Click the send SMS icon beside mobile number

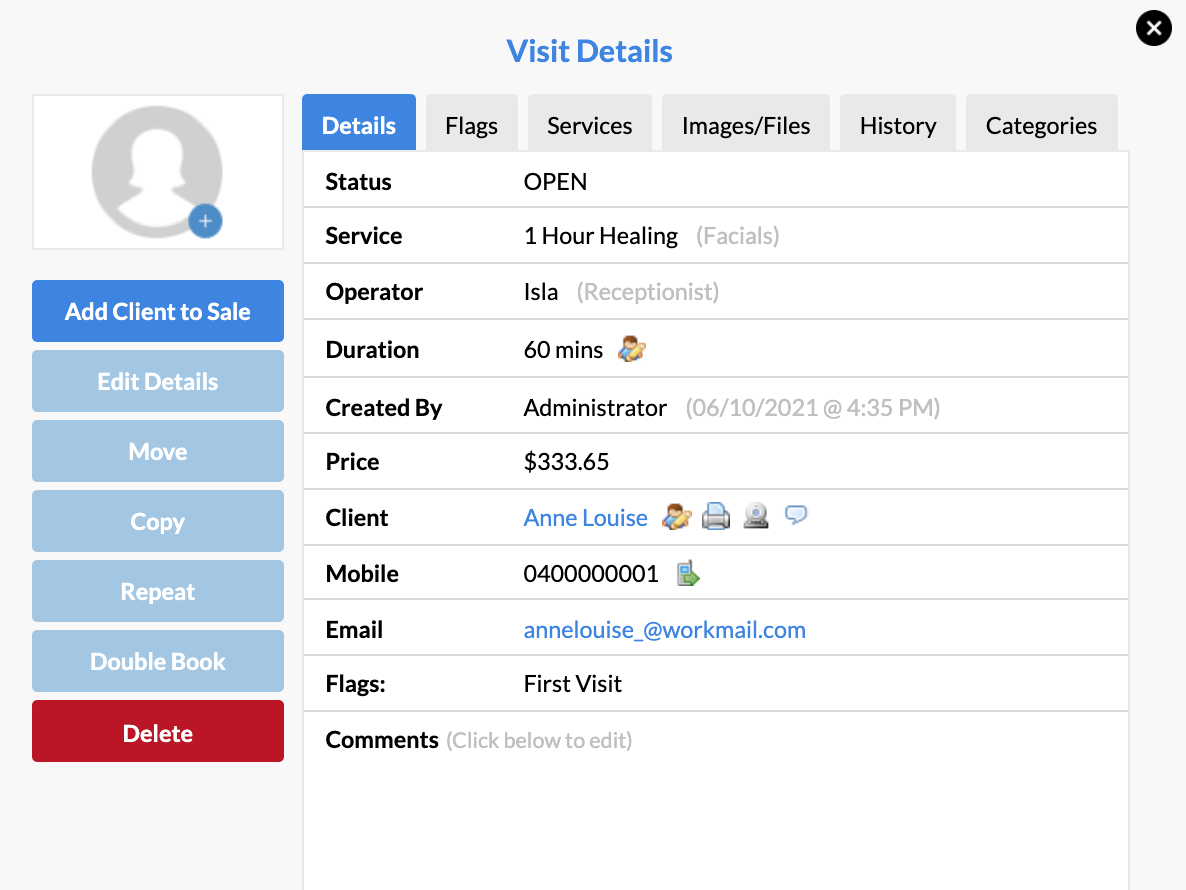[x=688, y=573]
